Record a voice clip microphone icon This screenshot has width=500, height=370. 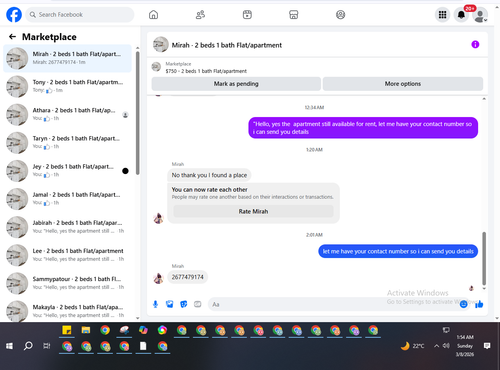pyautogui.click(x=155, y=304)
